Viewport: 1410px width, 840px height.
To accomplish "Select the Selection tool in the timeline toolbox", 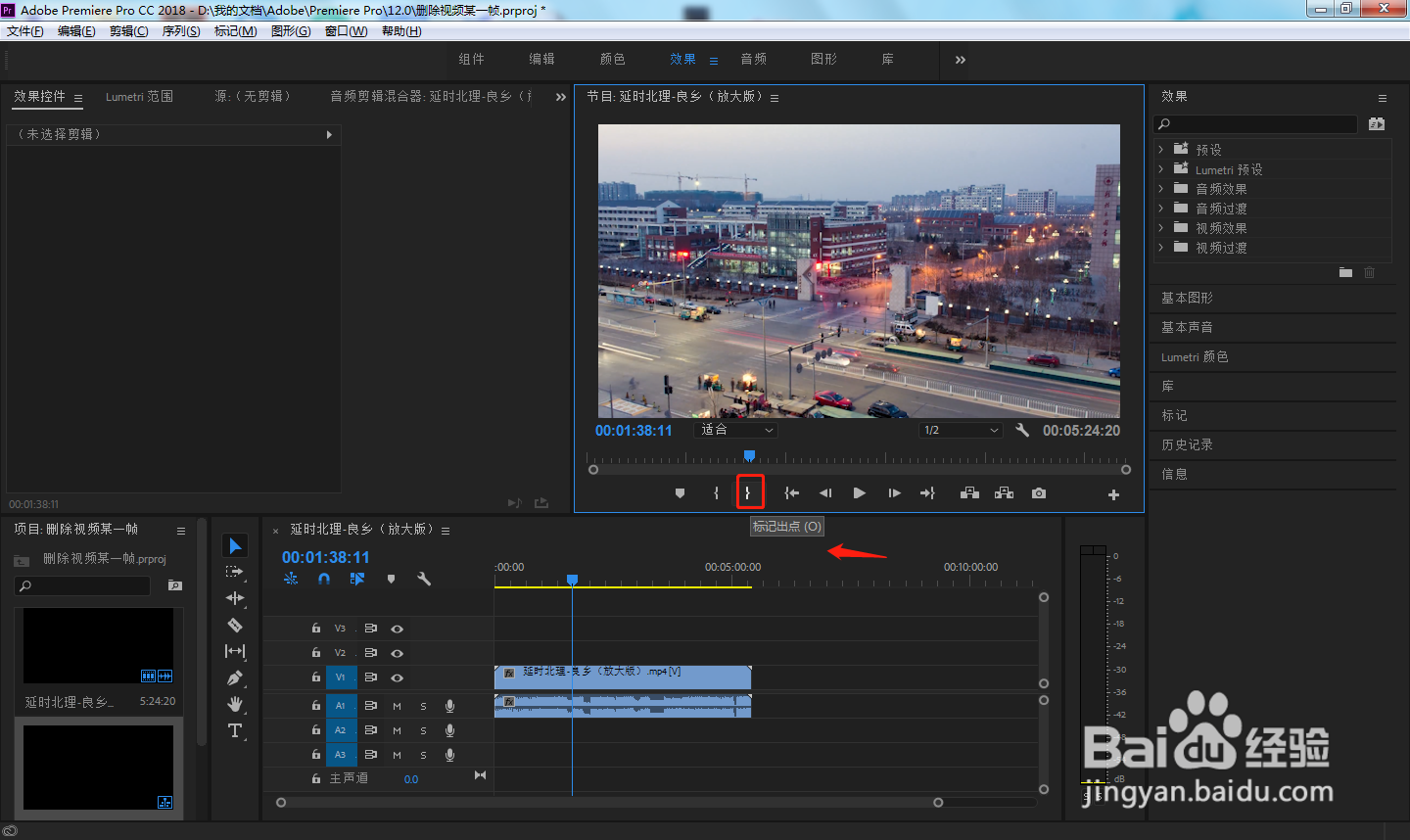I will (x=235, y=545).
